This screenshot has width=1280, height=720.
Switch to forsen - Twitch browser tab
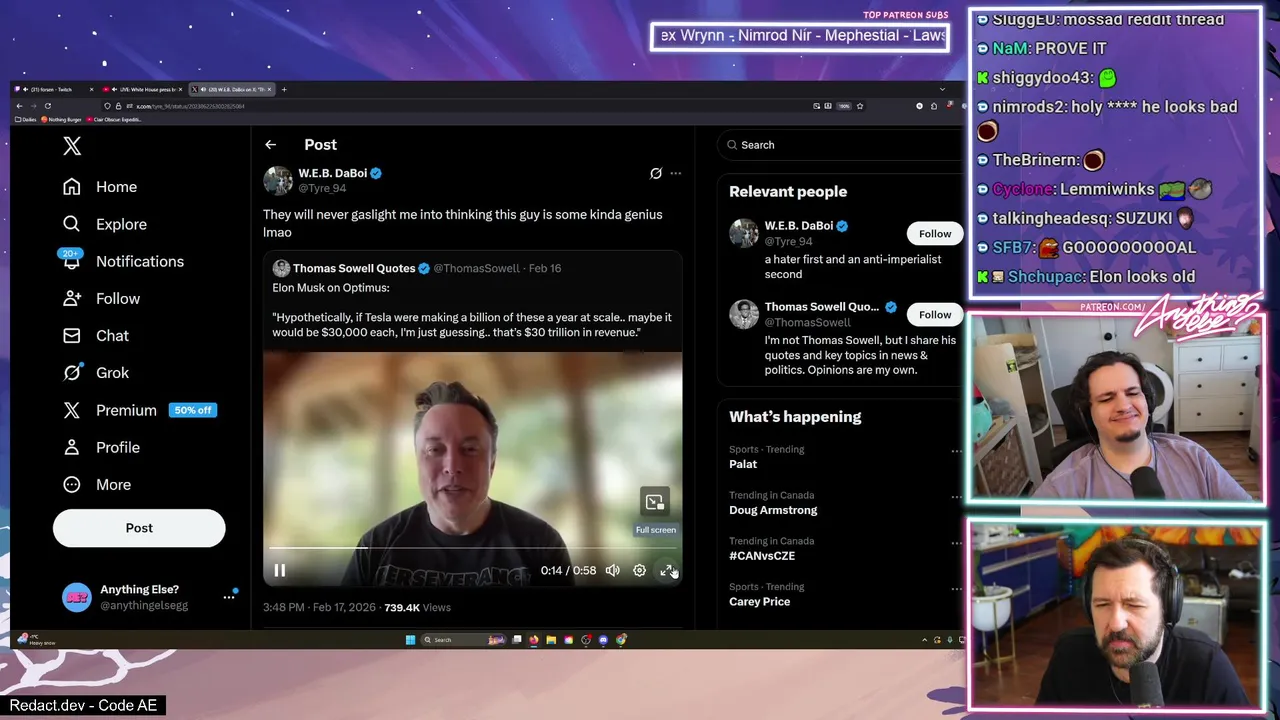(54, 90)
